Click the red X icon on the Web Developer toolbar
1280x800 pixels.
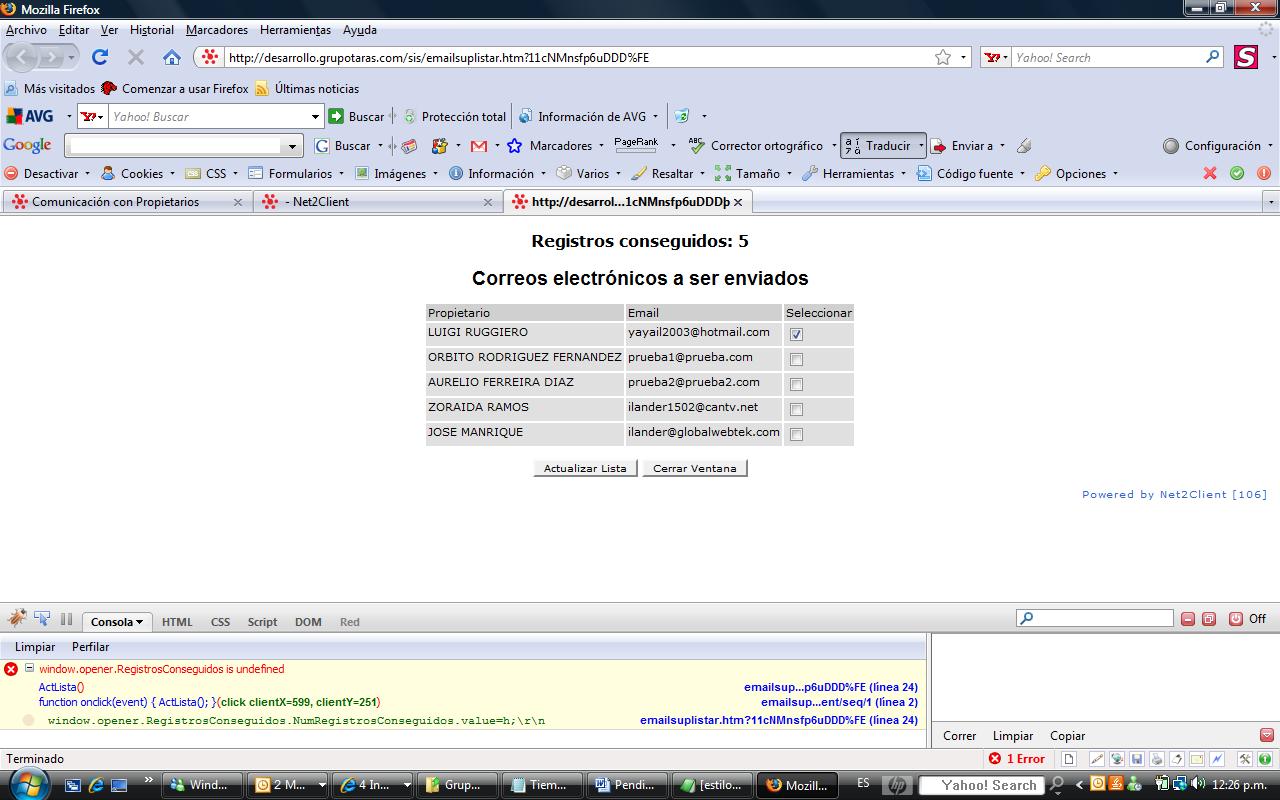(x=1210, y=173)
